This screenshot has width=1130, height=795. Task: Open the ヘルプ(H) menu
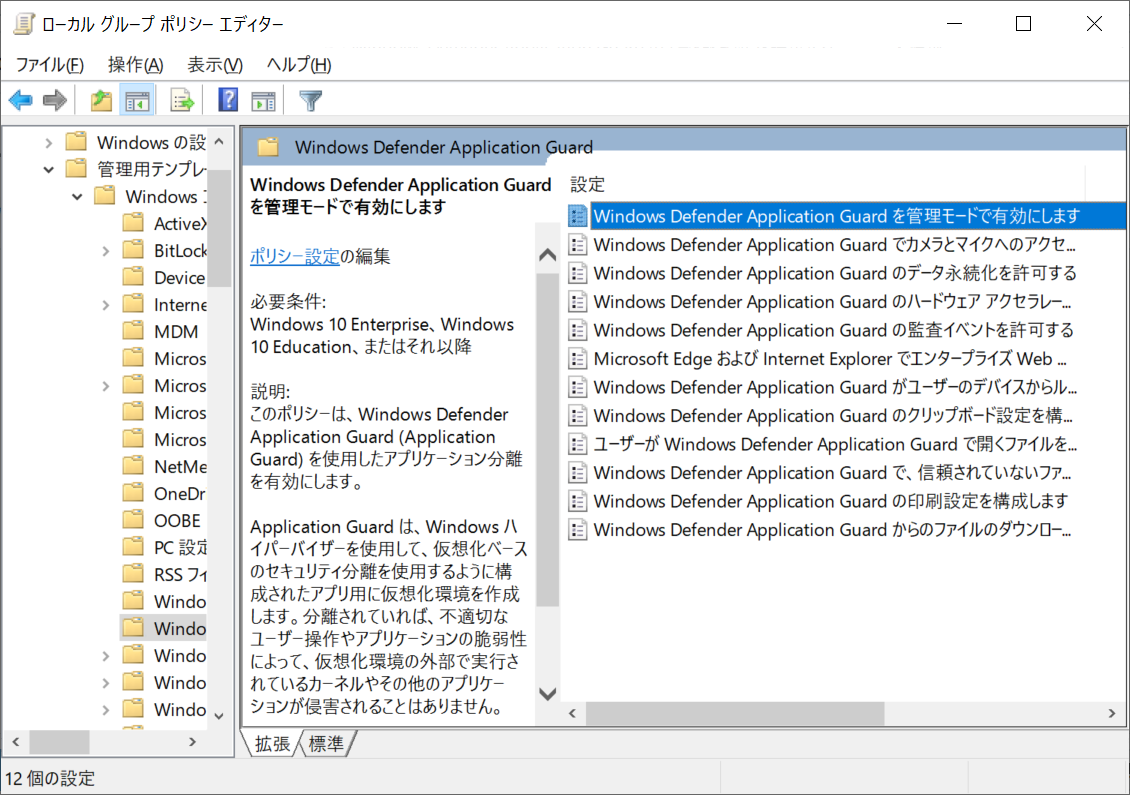pos(298,65)
